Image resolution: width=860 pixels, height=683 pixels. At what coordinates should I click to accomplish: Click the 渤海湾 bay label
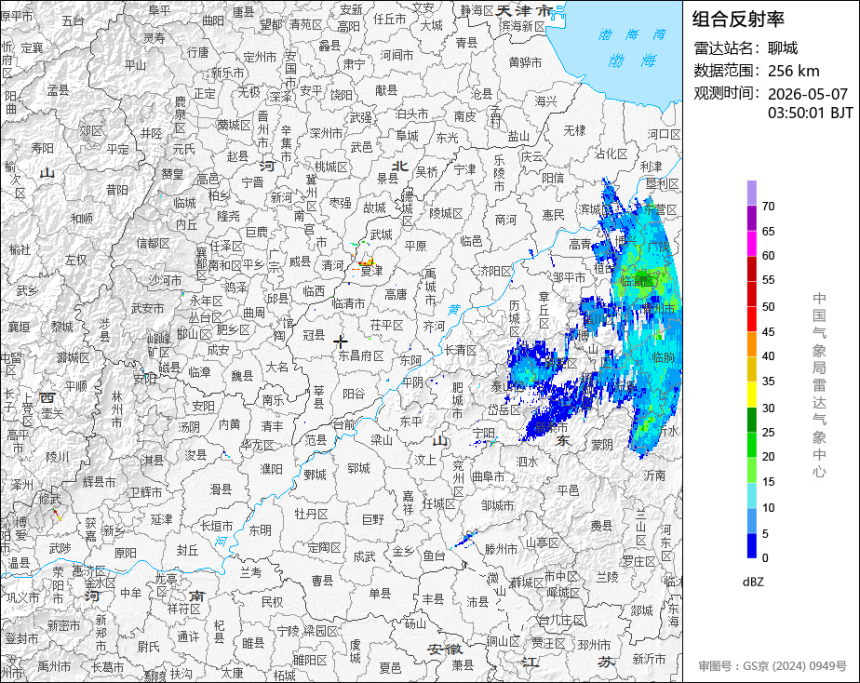[632, 35]
